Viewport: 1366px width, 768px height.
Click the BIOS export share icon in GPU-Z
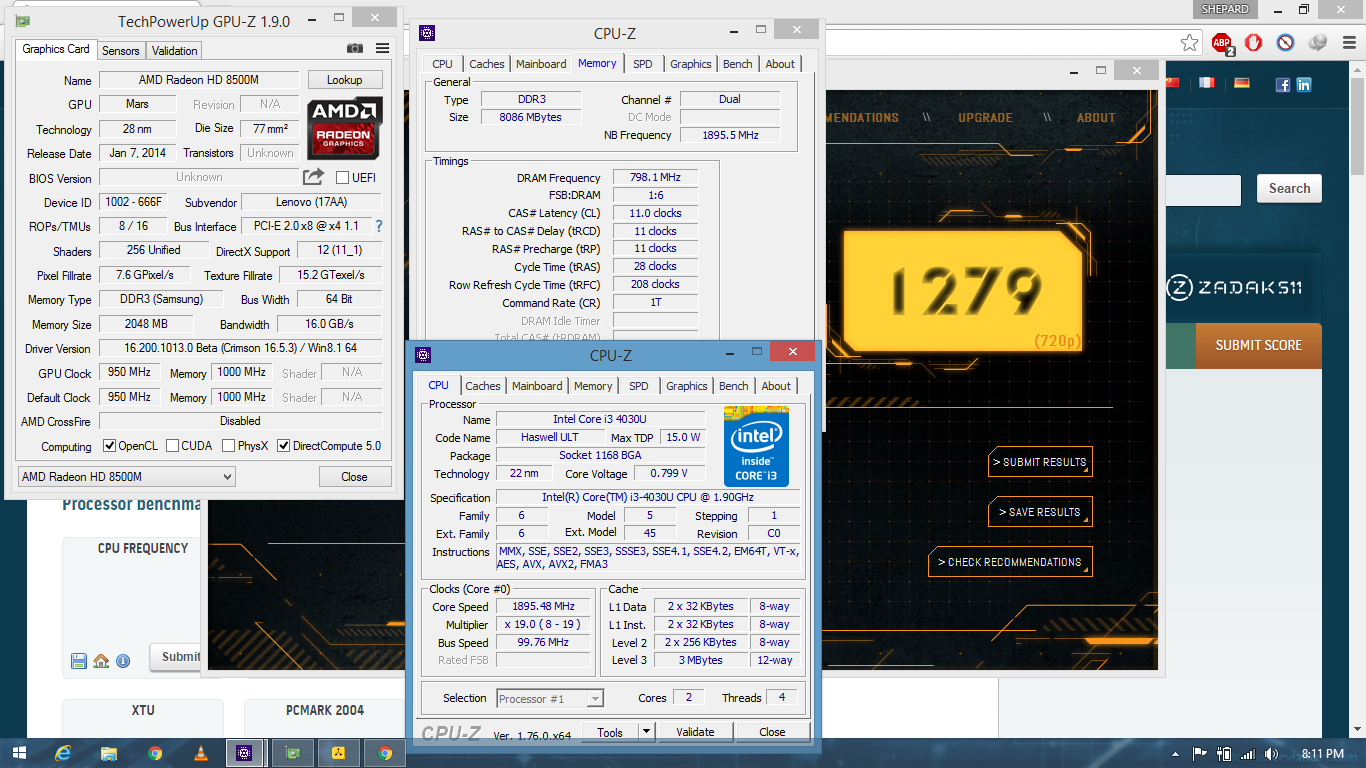point(314,177)
